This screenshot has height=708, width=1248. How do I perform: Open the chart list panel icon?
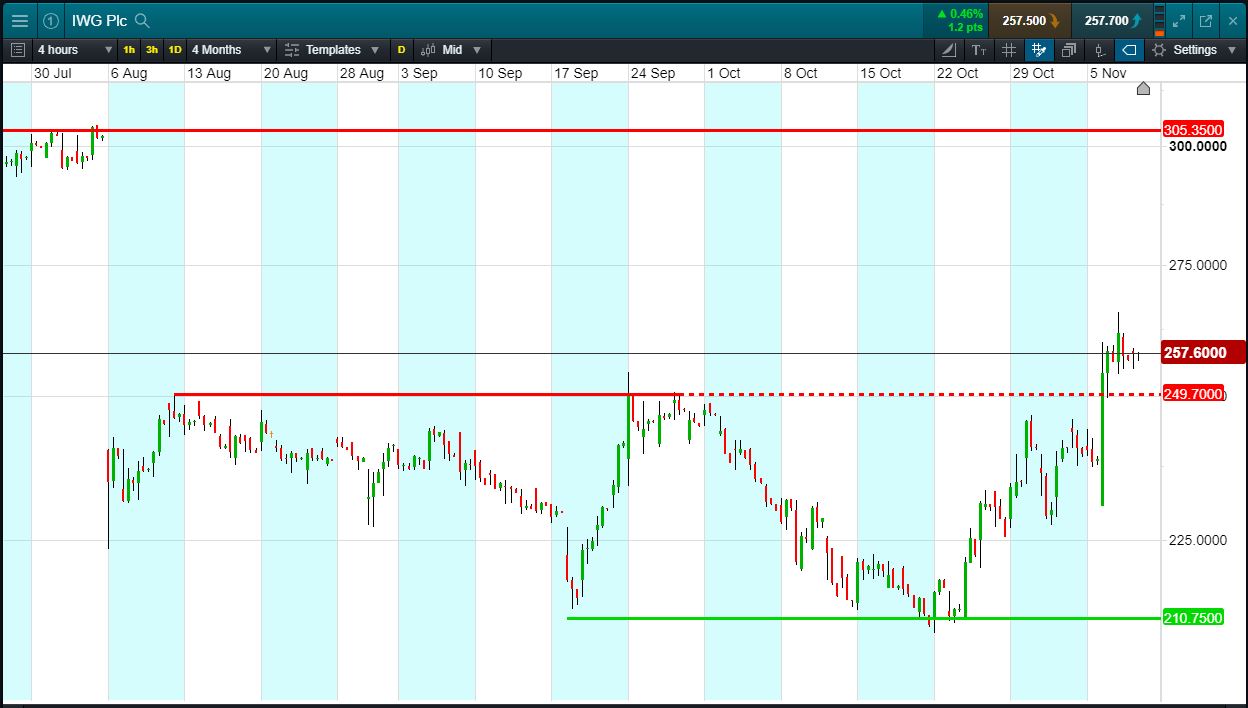click(17, 49)
